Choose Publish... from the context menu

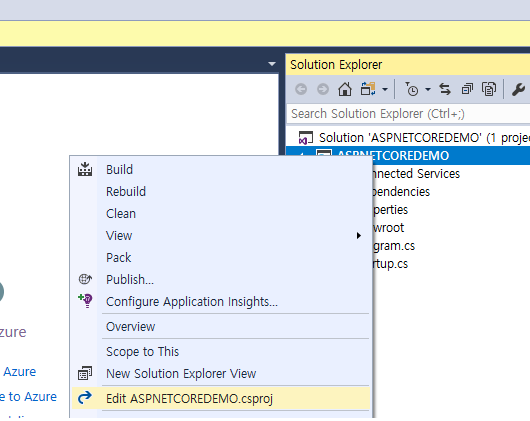(x=221, y=279)
